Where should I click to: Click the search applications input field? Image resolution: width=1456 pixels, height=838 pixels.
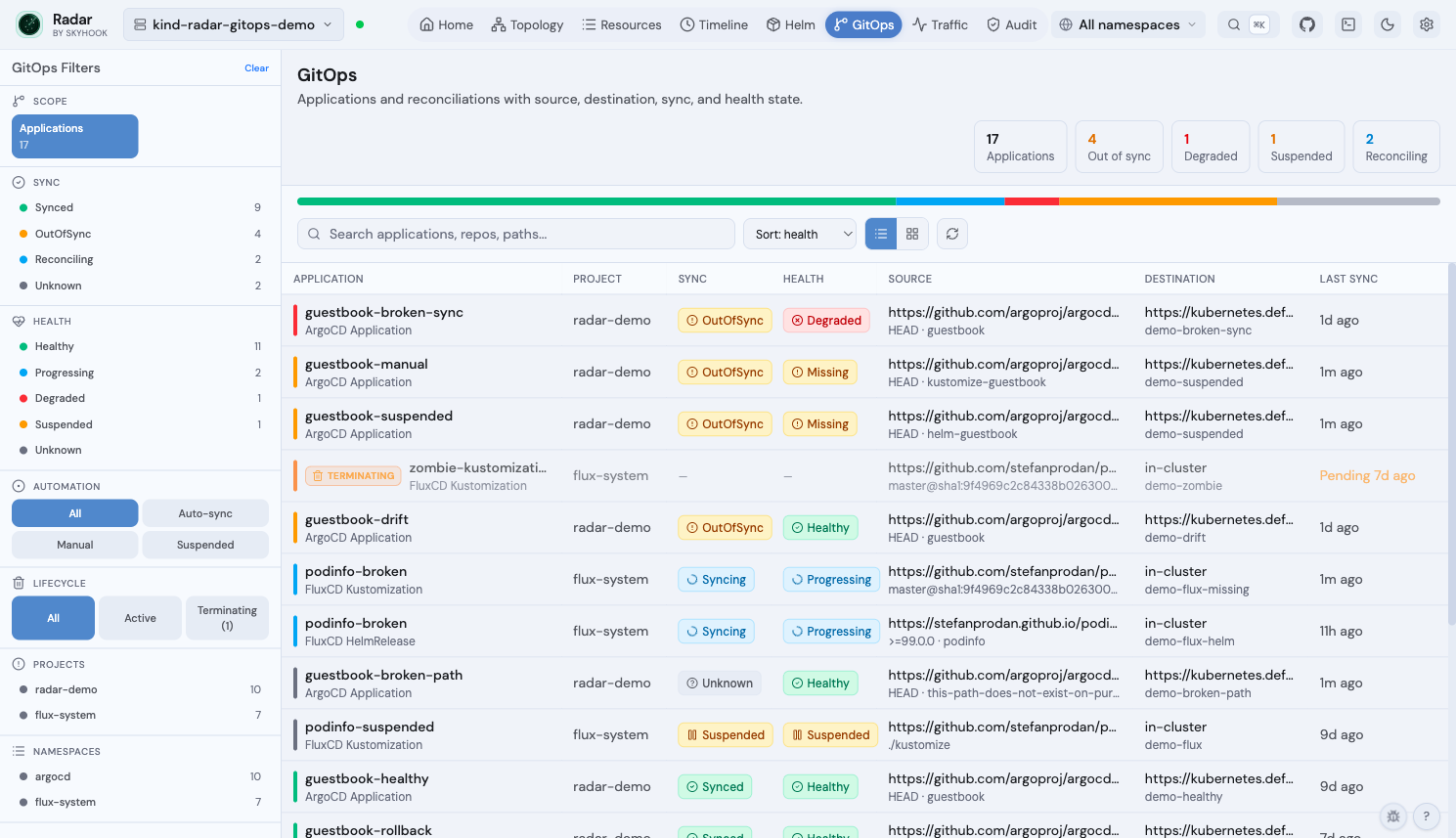coord(516,234)
